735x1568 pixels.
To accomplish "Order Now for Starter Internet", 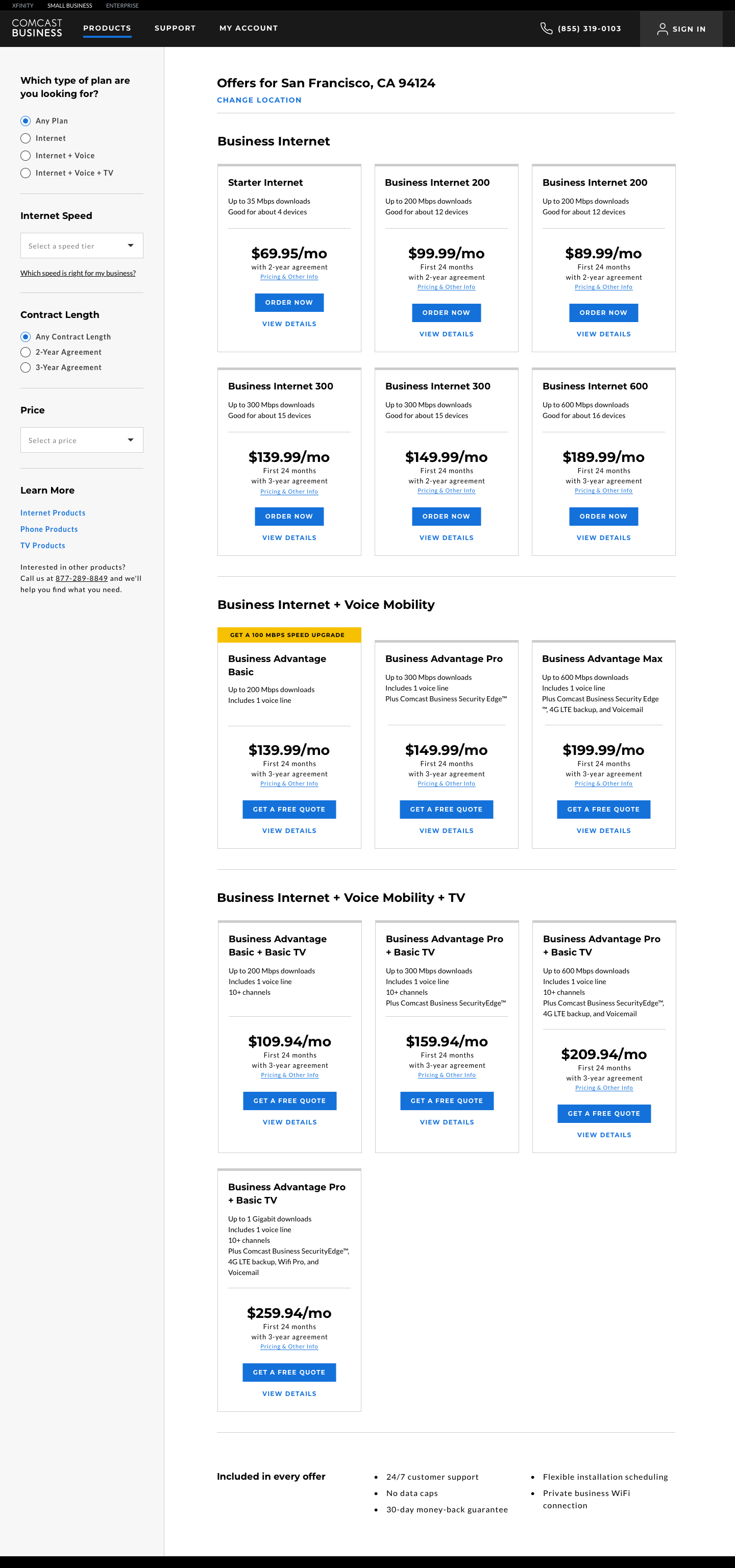I will click(289, 303).
